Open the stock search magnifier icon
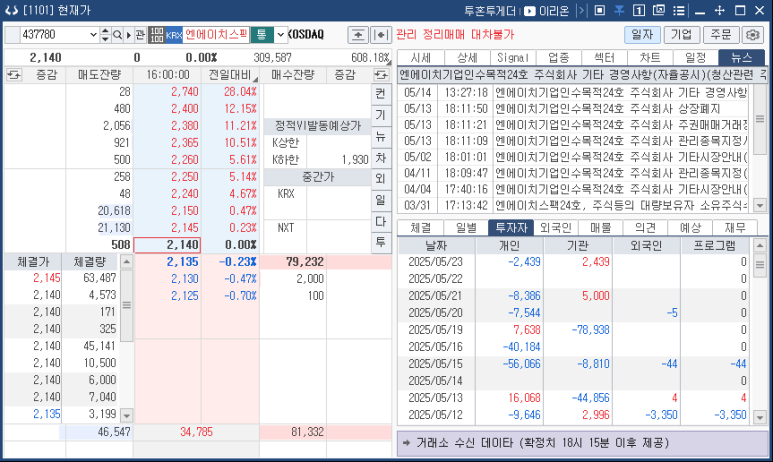773x462 pixels. [x=117, y=35]
